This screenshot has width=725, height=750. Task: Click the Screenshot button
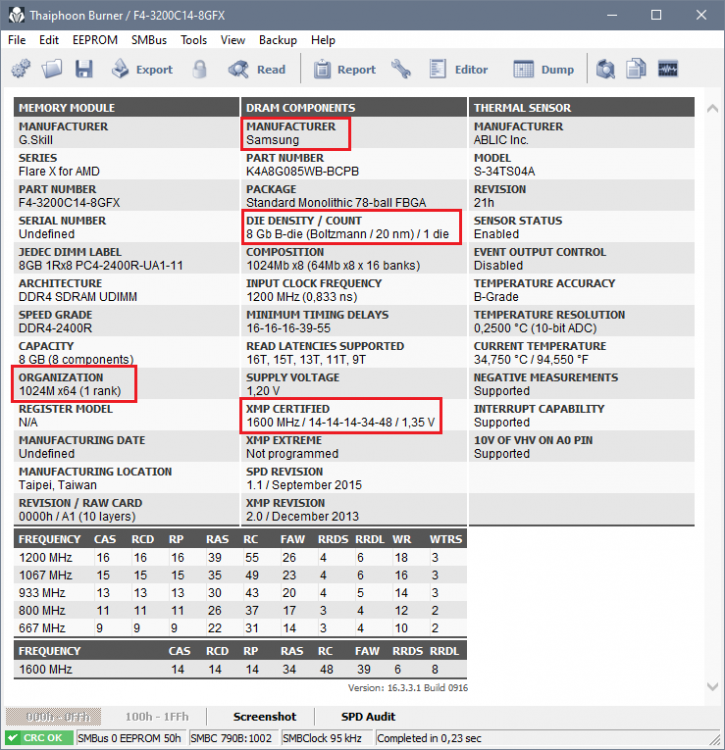265,717
